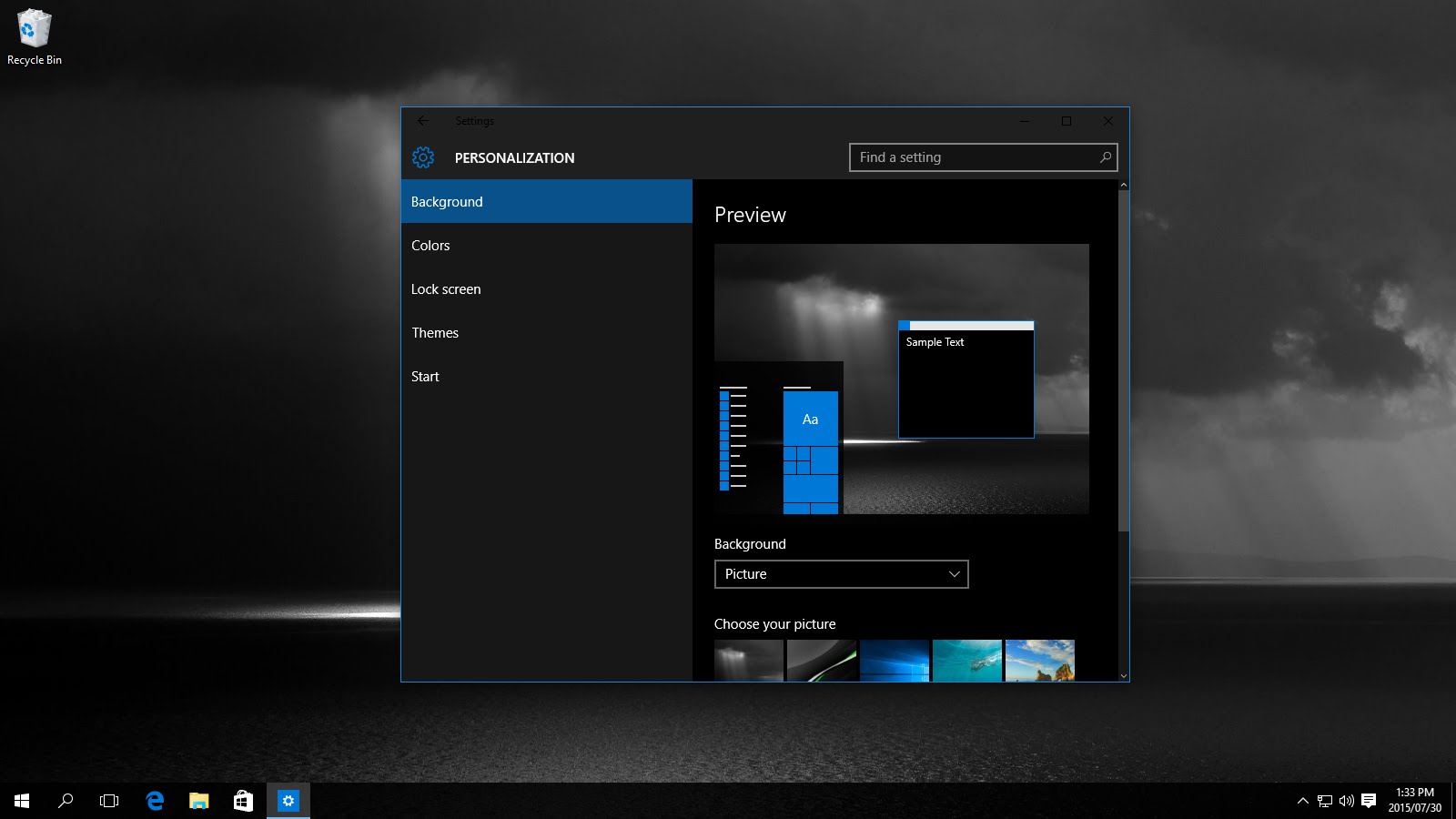Open Task View on the taskbar
1456x819 pixels.
pyautogui.click(x=108, y=801)
